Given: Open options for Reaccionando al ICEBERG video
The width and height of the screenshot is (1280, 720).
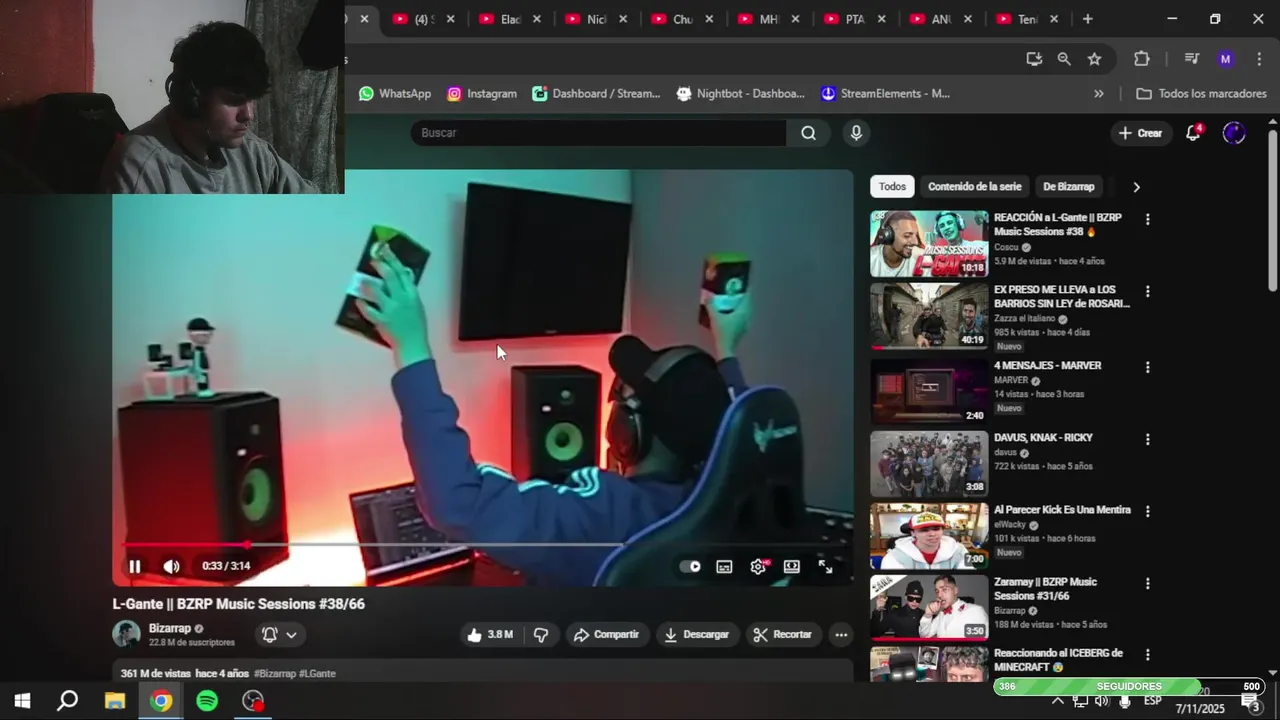Looking at the screenshot, I should pos(1148,655).
